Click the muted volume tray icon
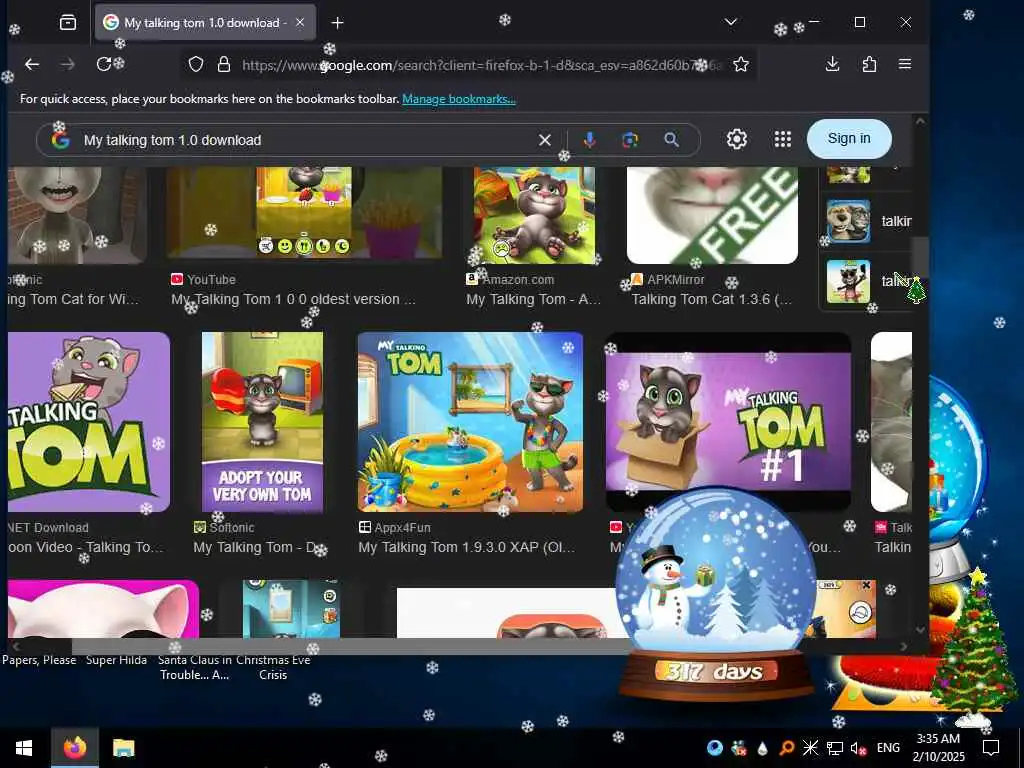 (858, 748)
